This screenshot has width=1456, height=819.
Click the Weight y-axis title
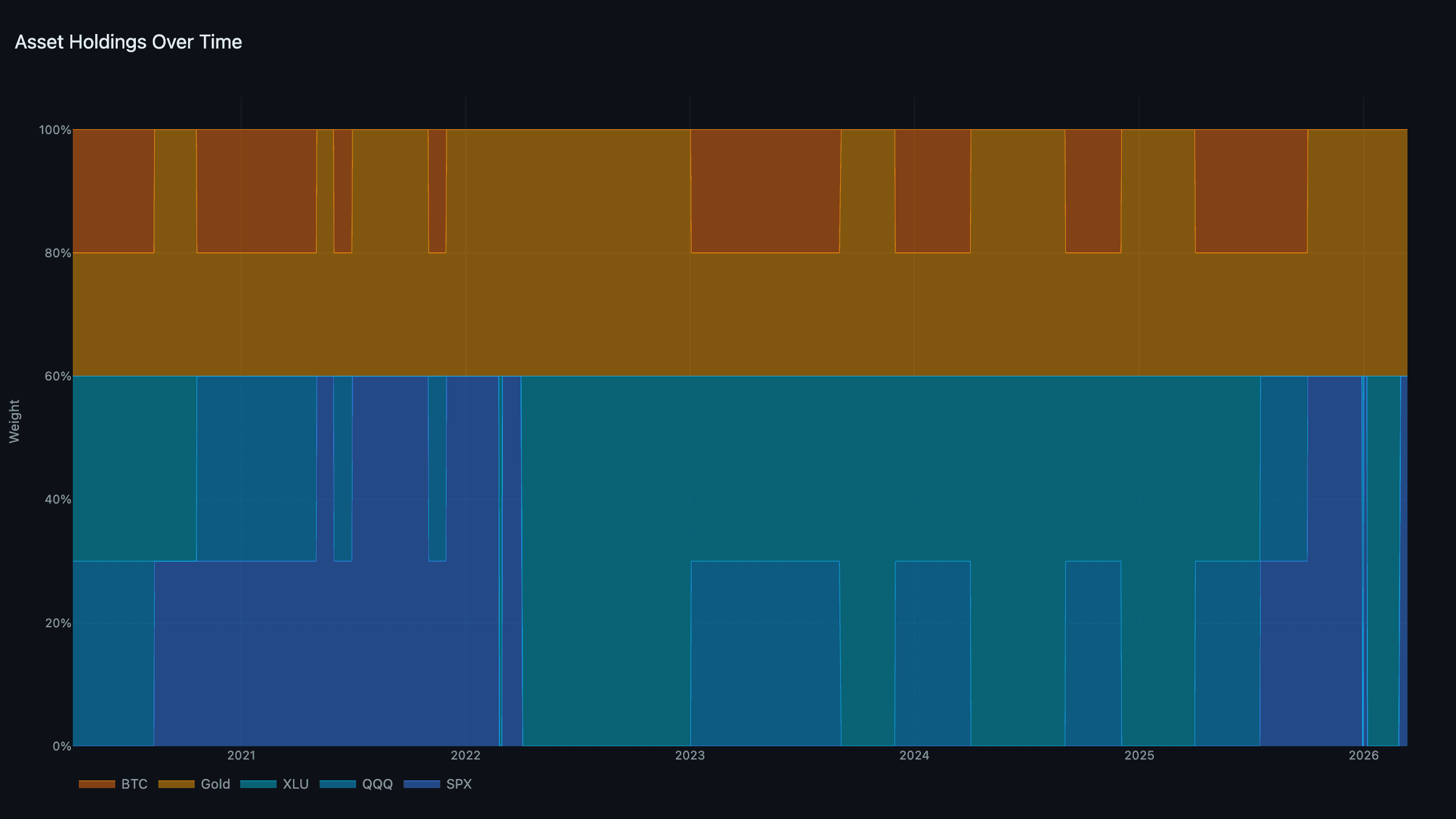point(15,421)
